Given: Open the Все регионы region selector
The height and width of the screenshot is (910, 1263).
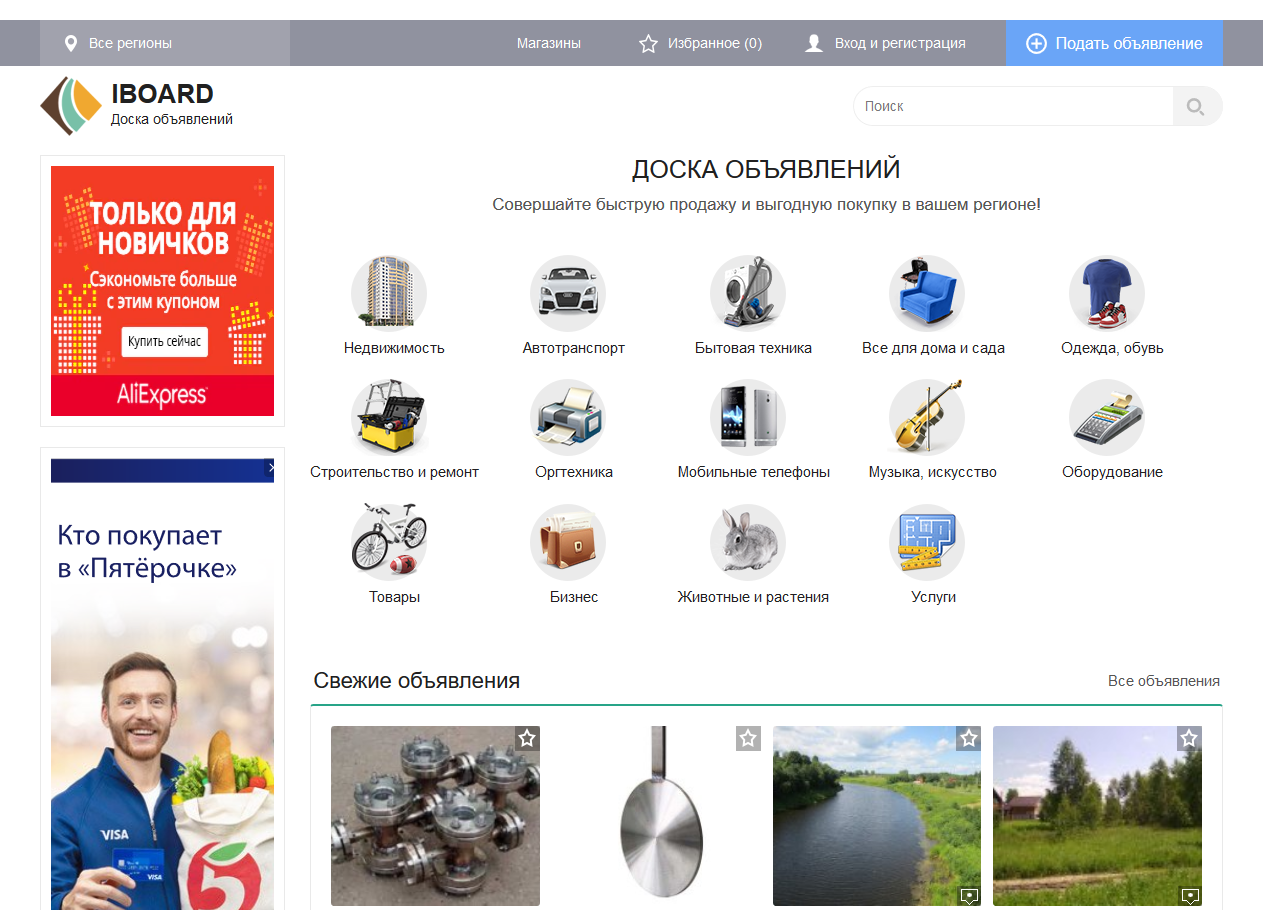Looking at the screenshot, I should point(130,43).
